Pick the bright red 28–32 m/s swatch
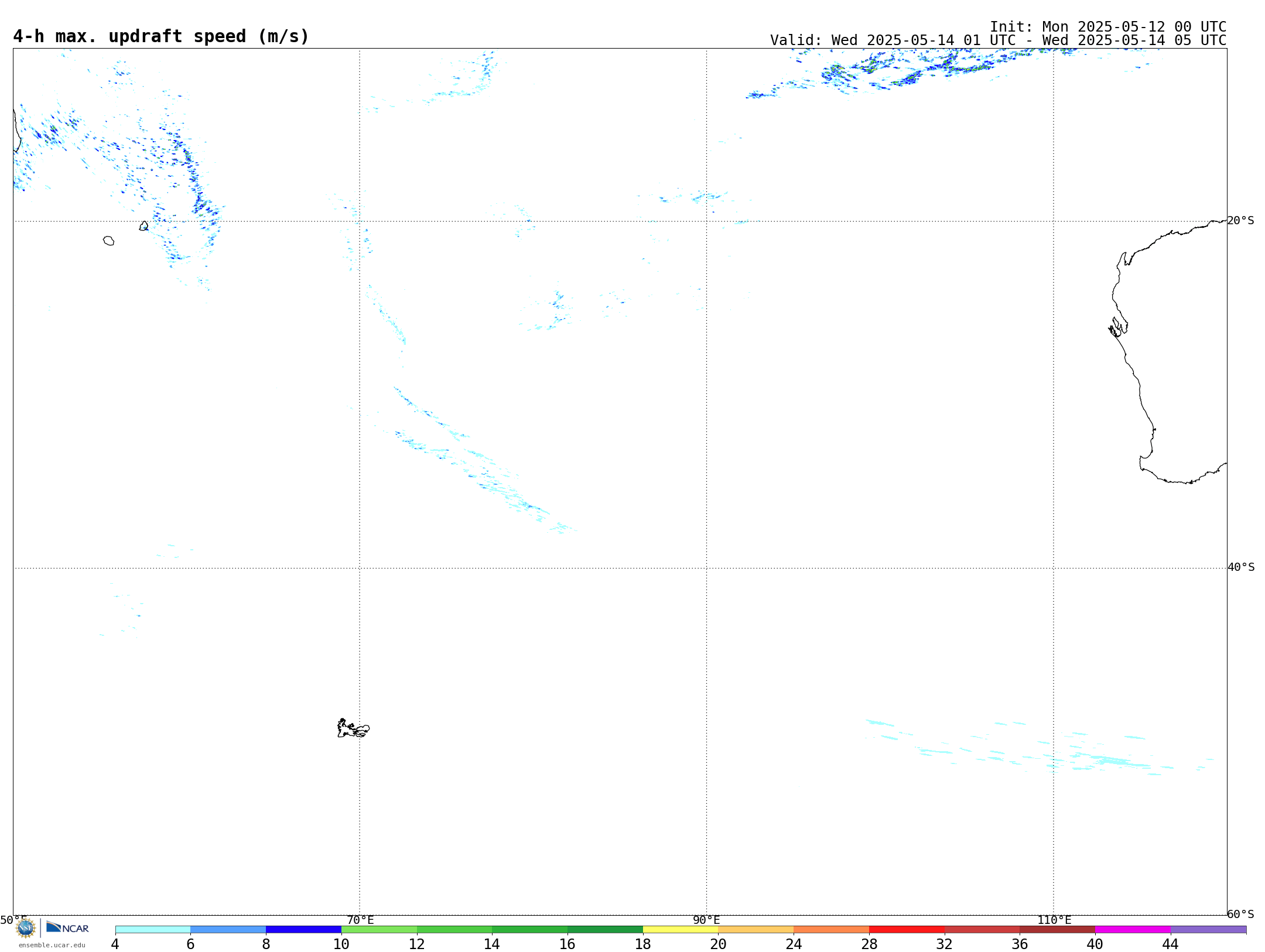 tap(907, 929)
